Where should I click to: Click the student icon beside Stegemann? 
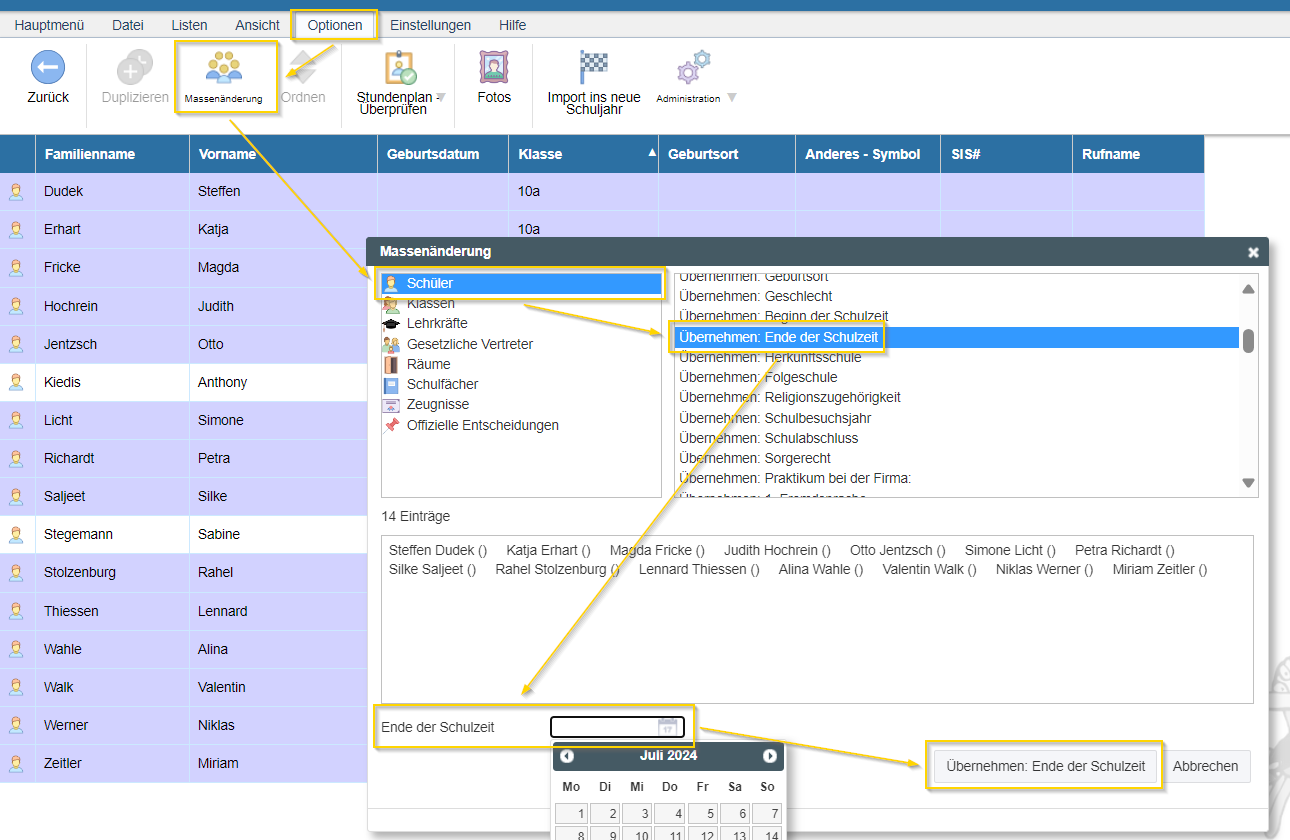pos(16,534)
